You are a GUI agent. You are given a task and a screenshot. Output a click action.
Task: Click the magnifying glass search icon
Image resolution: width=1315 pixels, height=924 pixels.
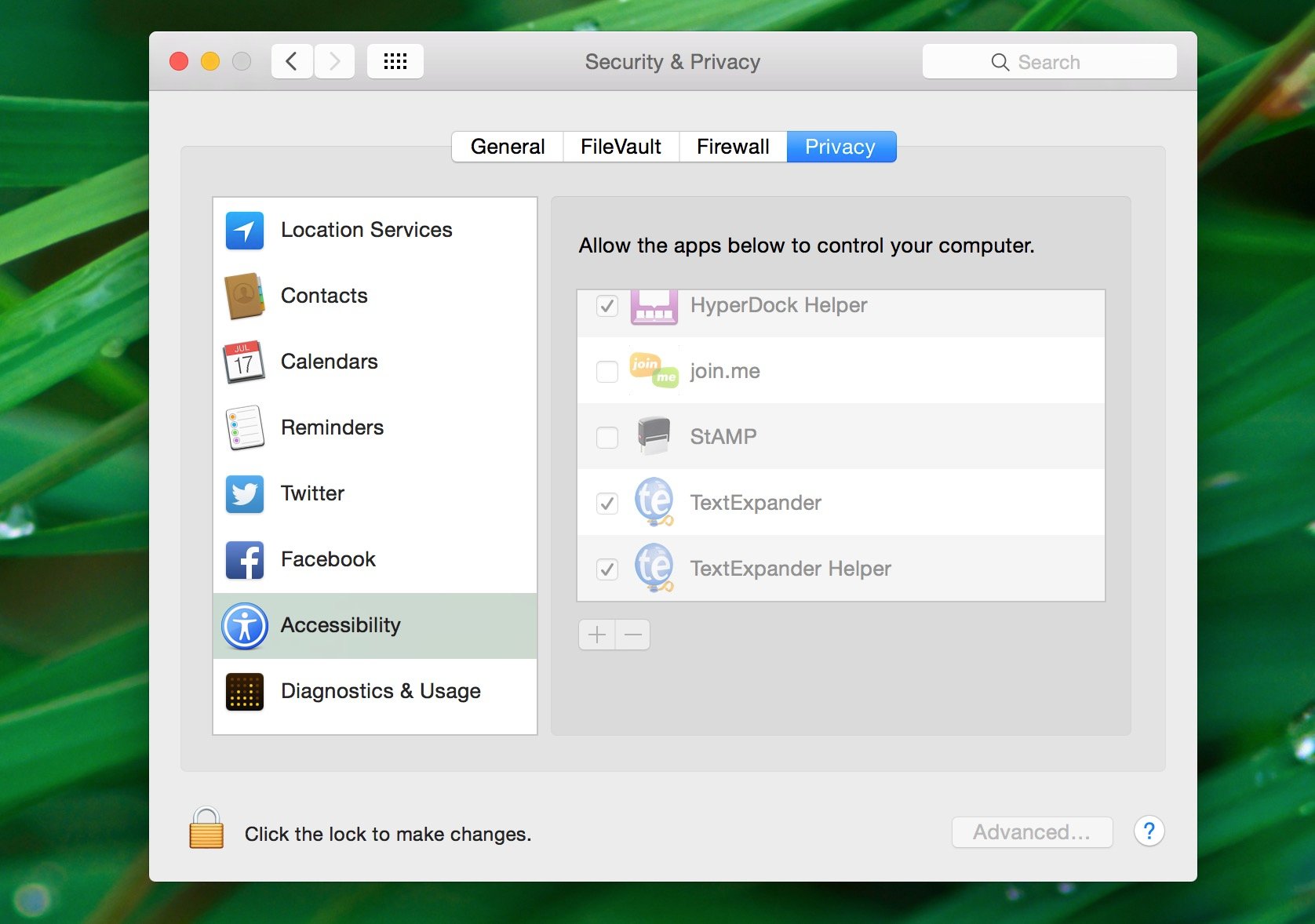1000,62
